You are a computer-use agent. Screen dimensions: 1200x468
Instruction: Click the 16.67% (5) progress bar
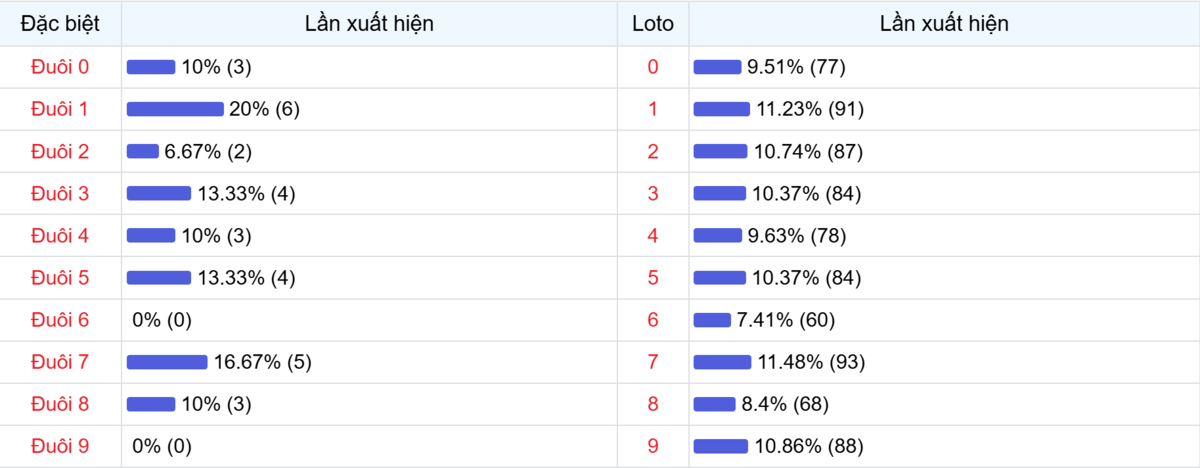[167, 362]
